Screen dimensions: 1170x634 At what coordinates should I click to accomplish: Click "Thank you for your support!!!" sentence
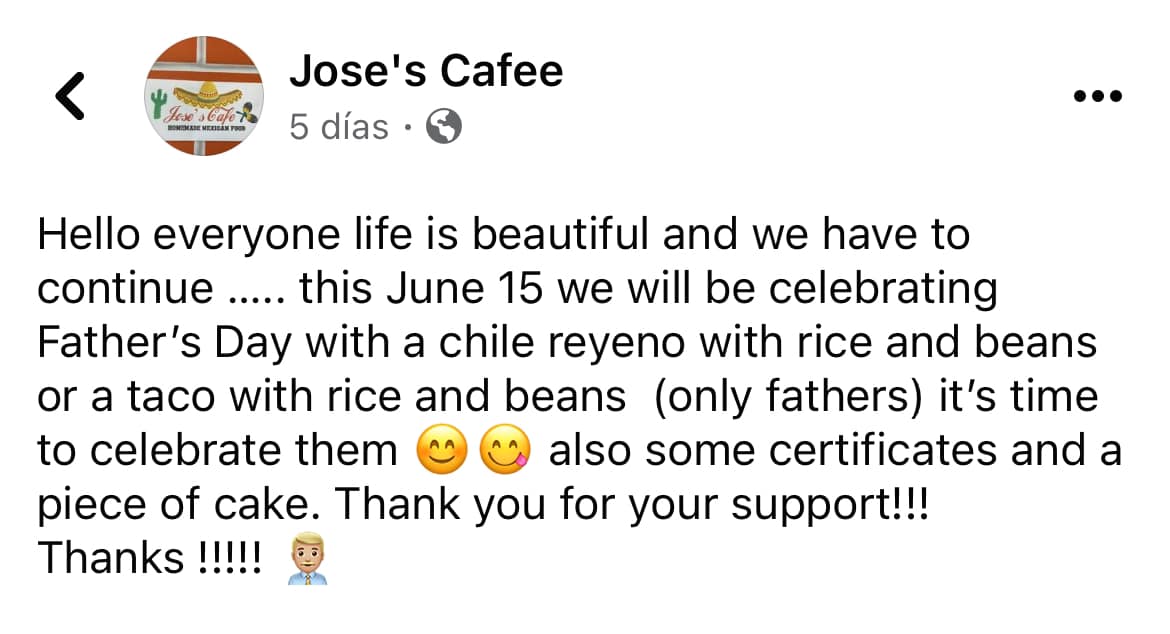(x=631, y=505)
